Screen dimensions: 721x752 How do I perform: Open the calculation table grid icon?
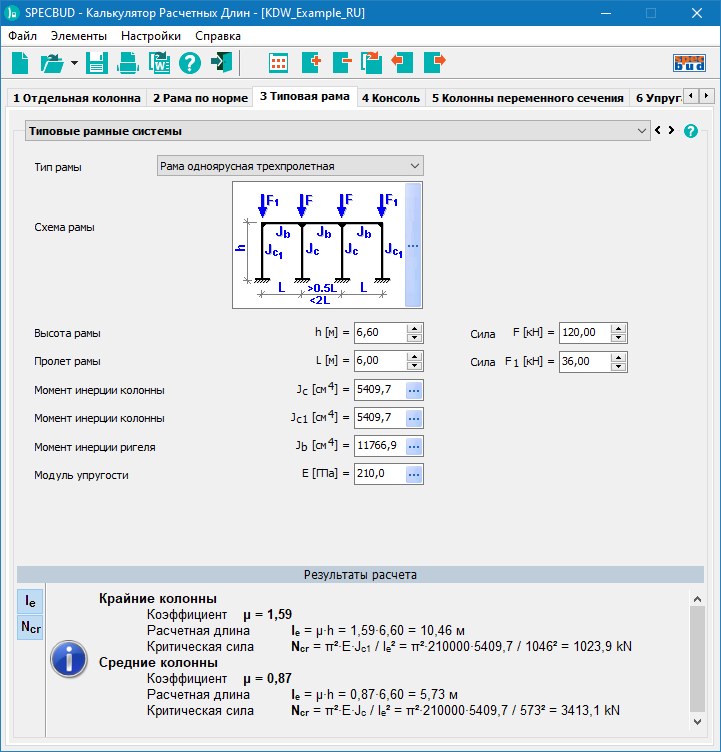[279, 63]
